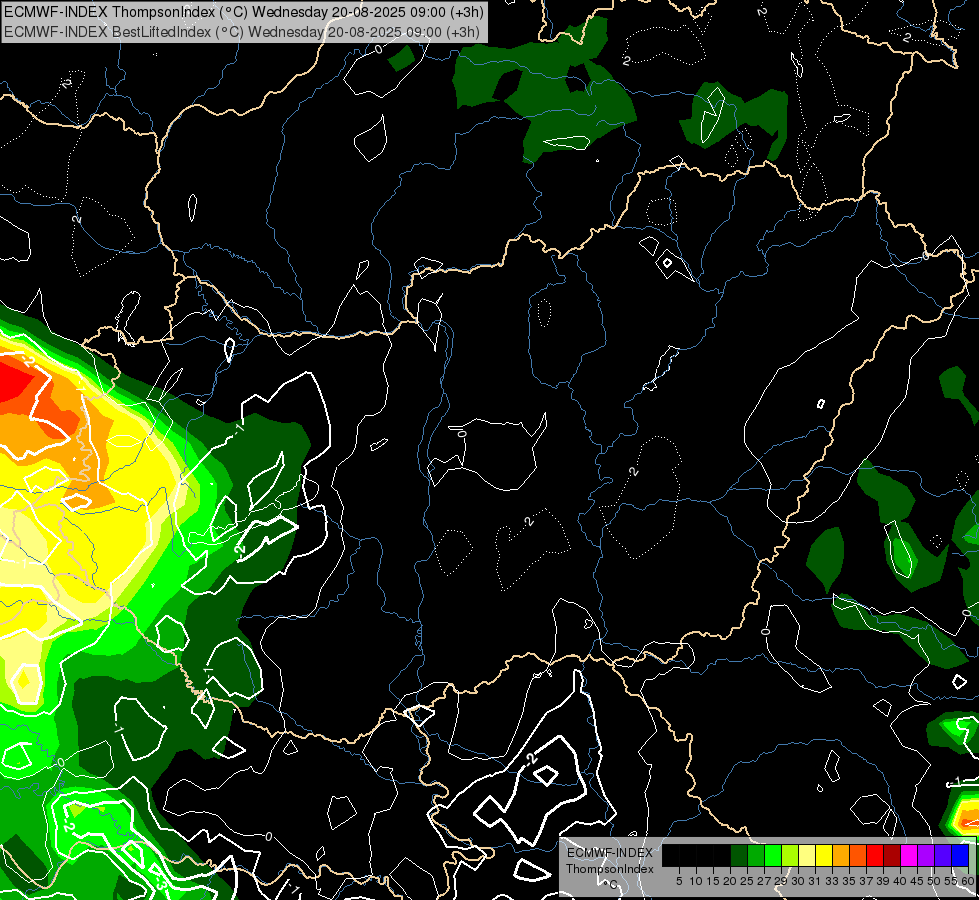The height and width of the screenshot is (900, 979).
Task: Click the ThompsonIndex title line at top
Action: click(243, 12)
